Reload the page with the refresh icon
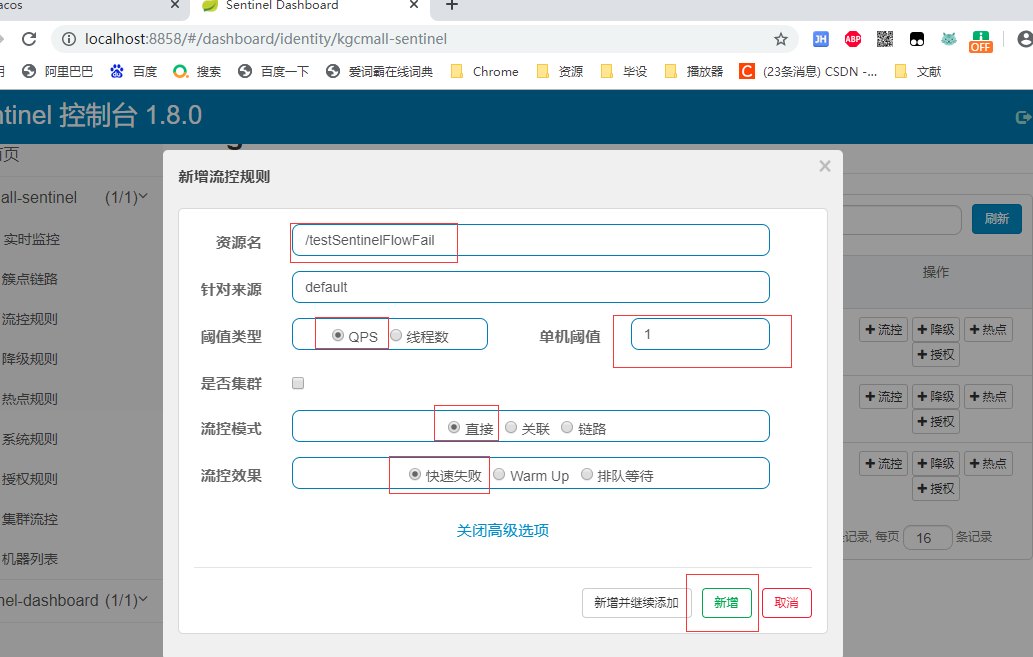This screenshot has width=1033, height=657. pyautogui.click(x=29, y=39)
